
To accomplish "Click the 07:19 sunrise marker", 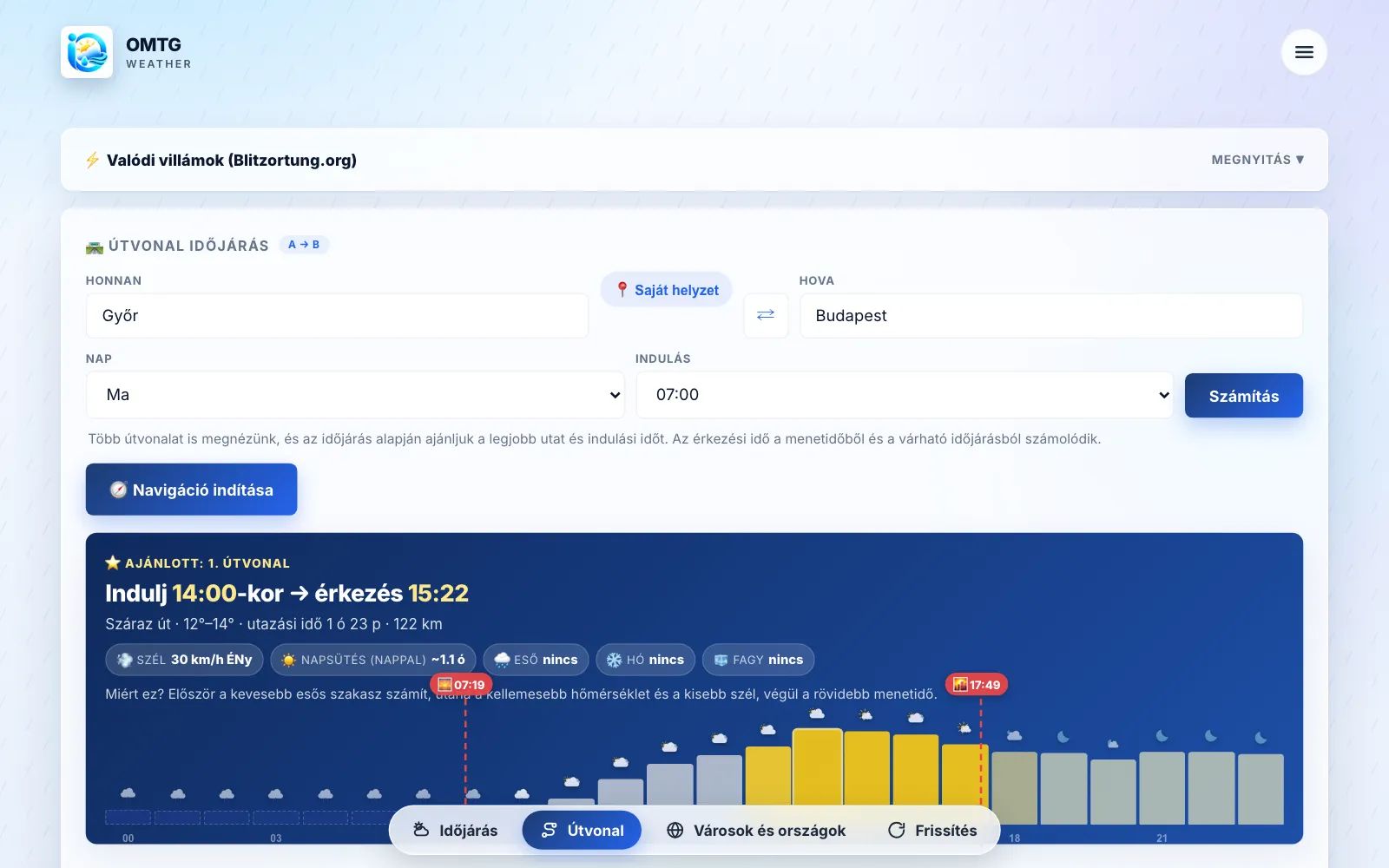I will click(x=461, y=685).
